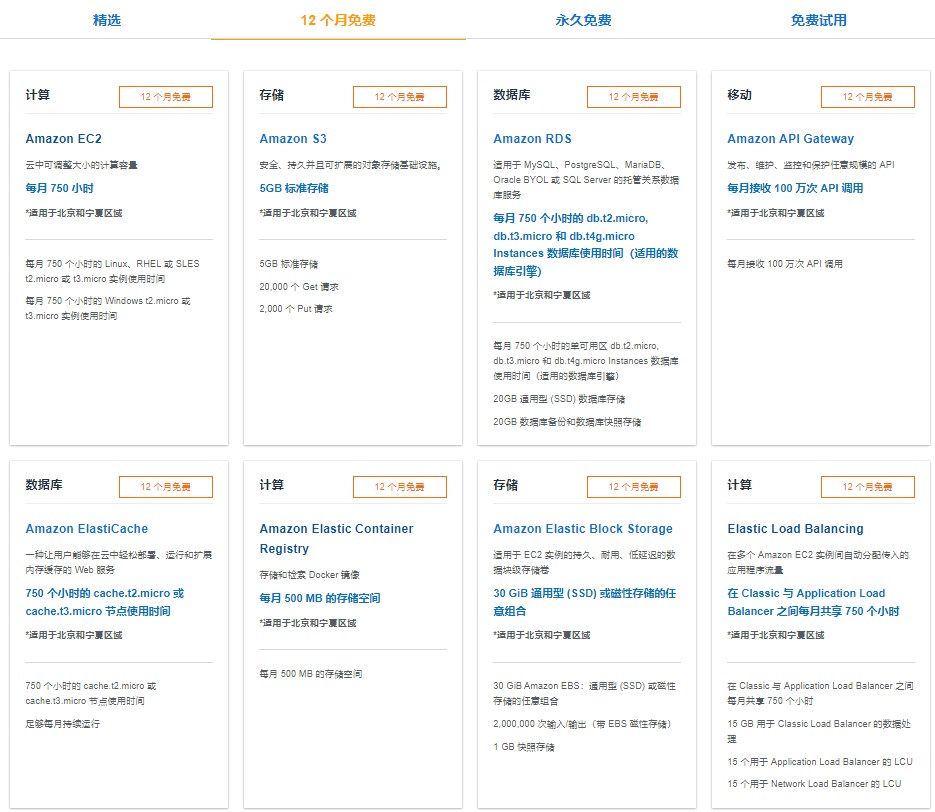Screen dimensions: 935x812
Task: Click 15 个用于 Network Load Balancer 的 LCU
Action: [x=814, y=784]
